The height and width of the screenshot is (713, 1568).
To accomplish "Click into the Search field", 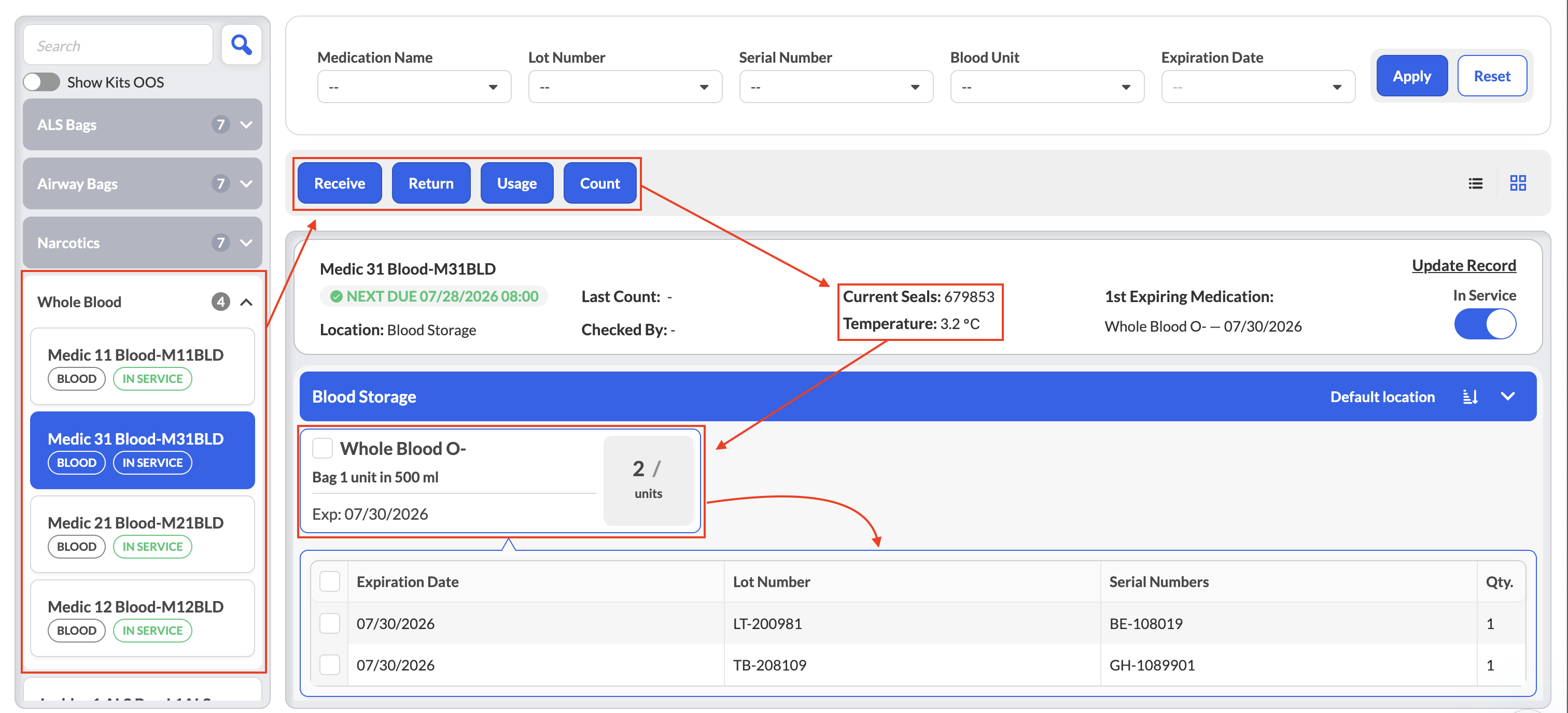I will (x=118, y=46).
